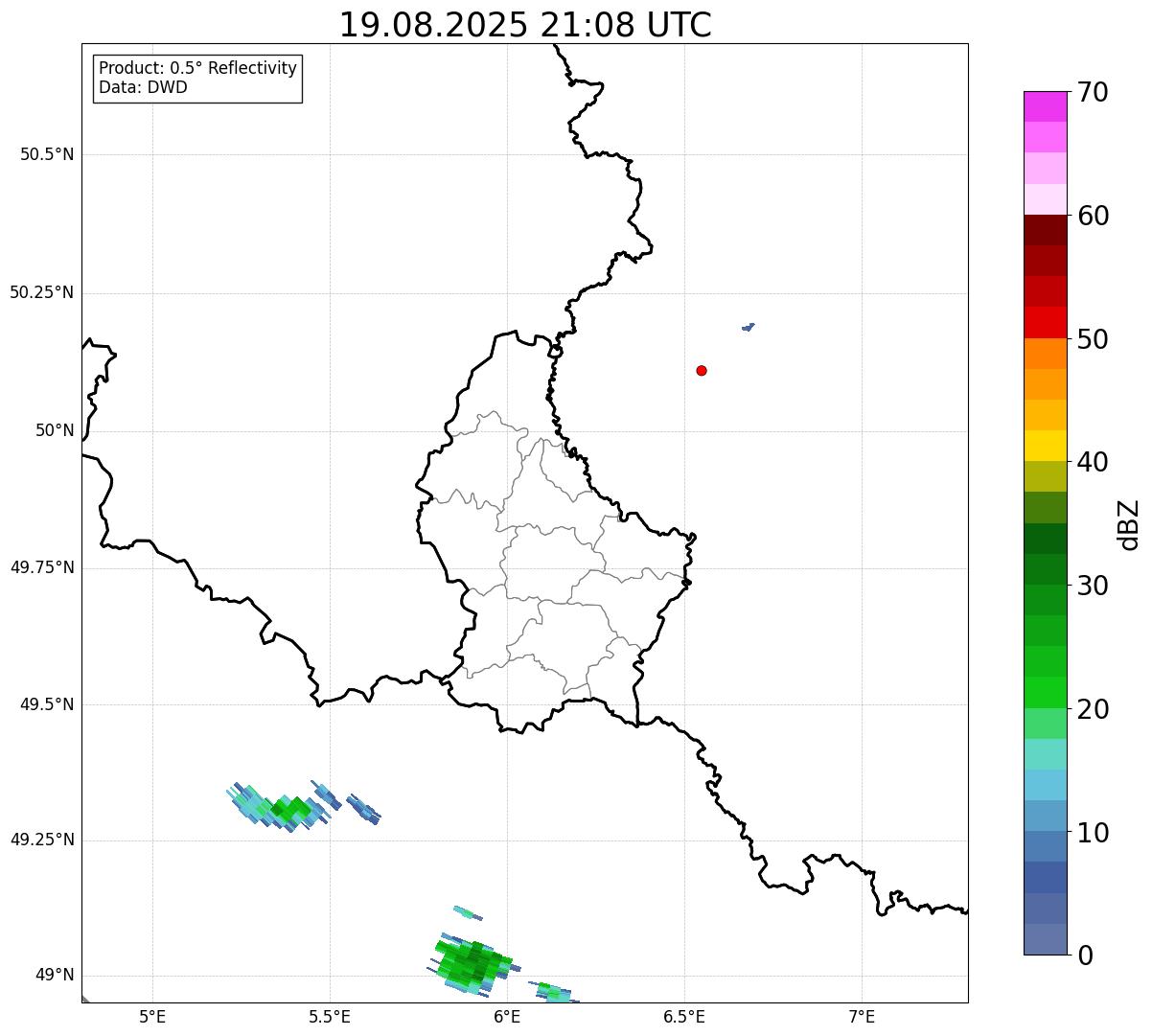Select the darkest green colorbar segment near 34 dBZ

click(x=1046, y=539)
